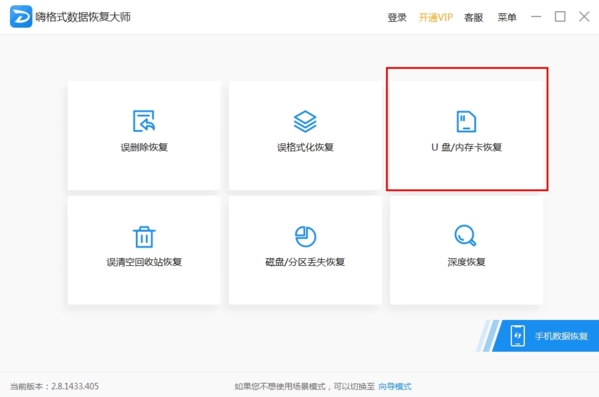Click the 手机数据恢复 button label
Viewport: 599px width, 397px height.
[x=561, y=336]
